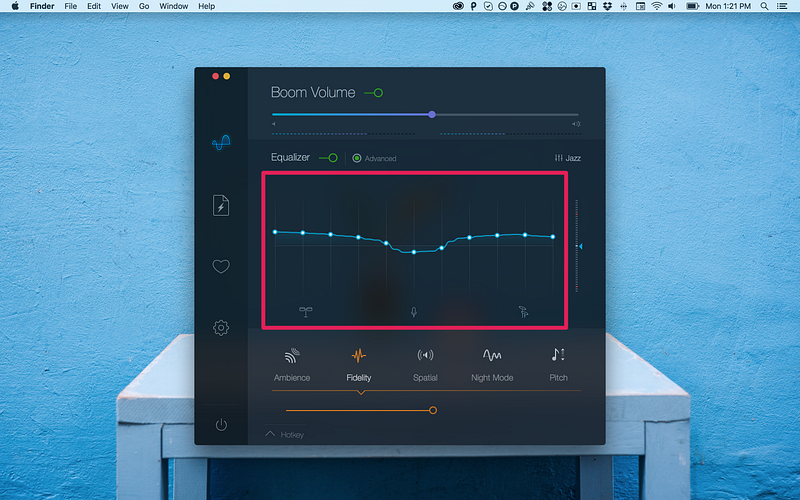
Task: Open the Help menu
Action: (207, 6)
